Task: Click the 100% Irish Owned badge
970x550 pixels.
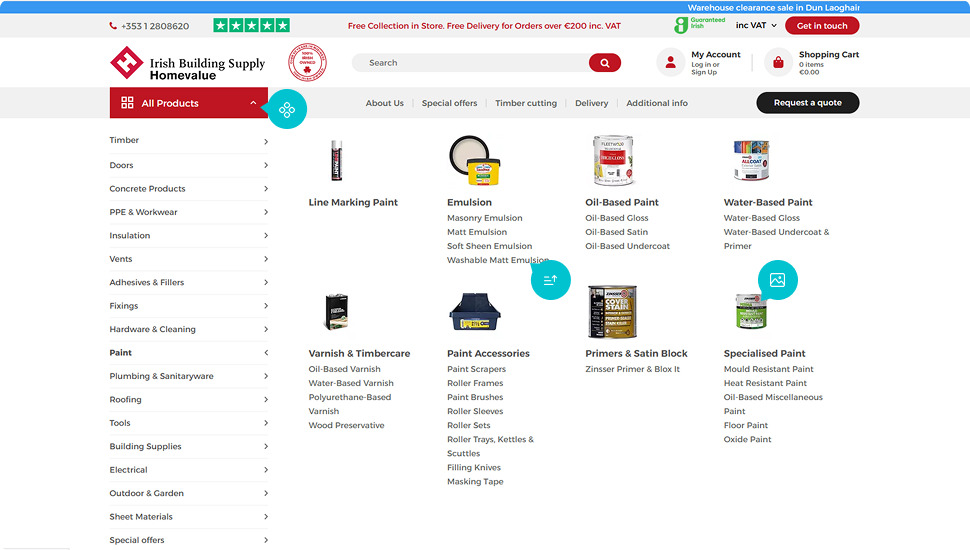Action: 307,62
